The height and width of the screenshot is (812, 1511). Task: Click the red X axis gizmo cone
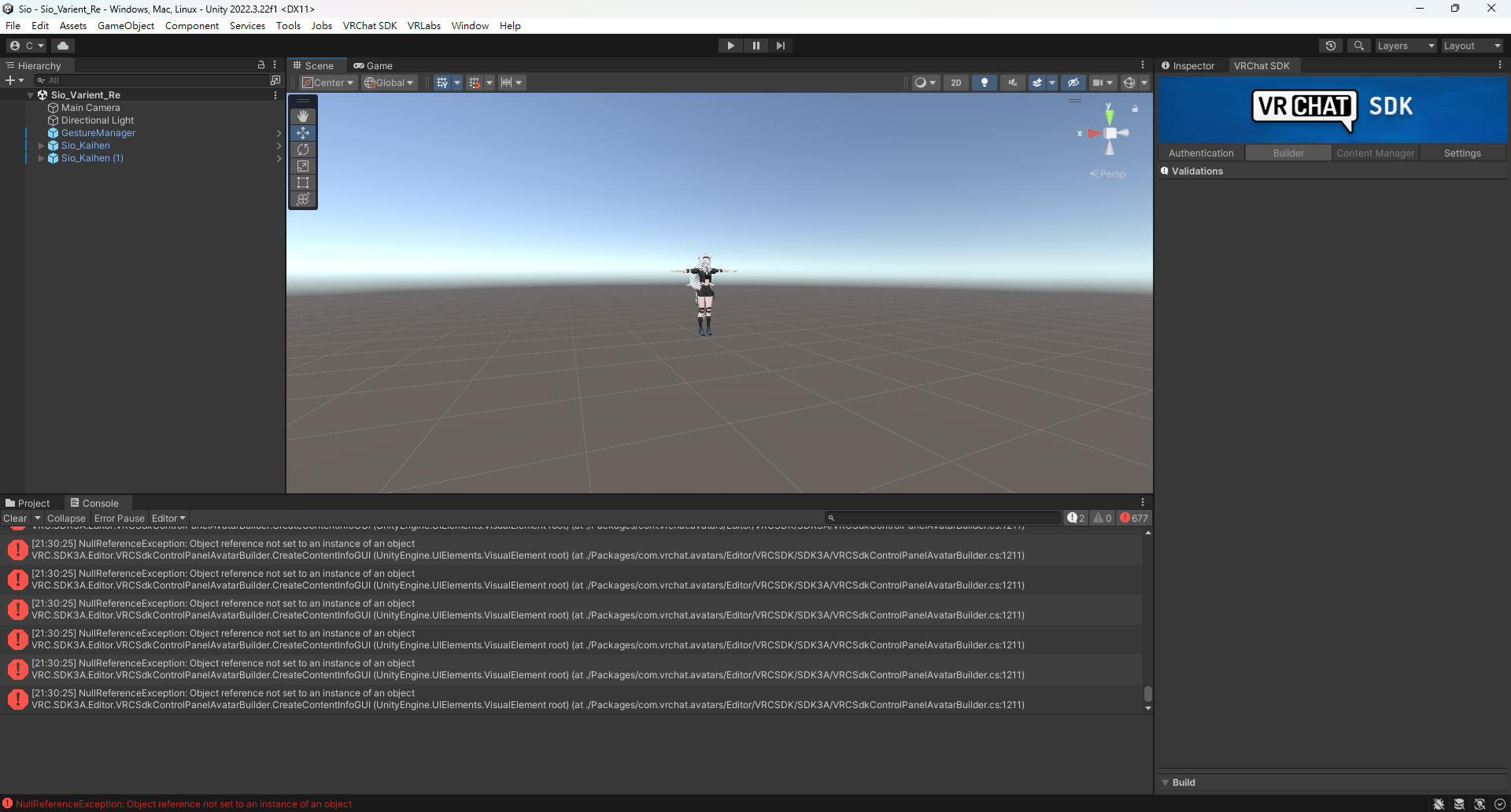pyautogui.click(x=1094, y=134)
